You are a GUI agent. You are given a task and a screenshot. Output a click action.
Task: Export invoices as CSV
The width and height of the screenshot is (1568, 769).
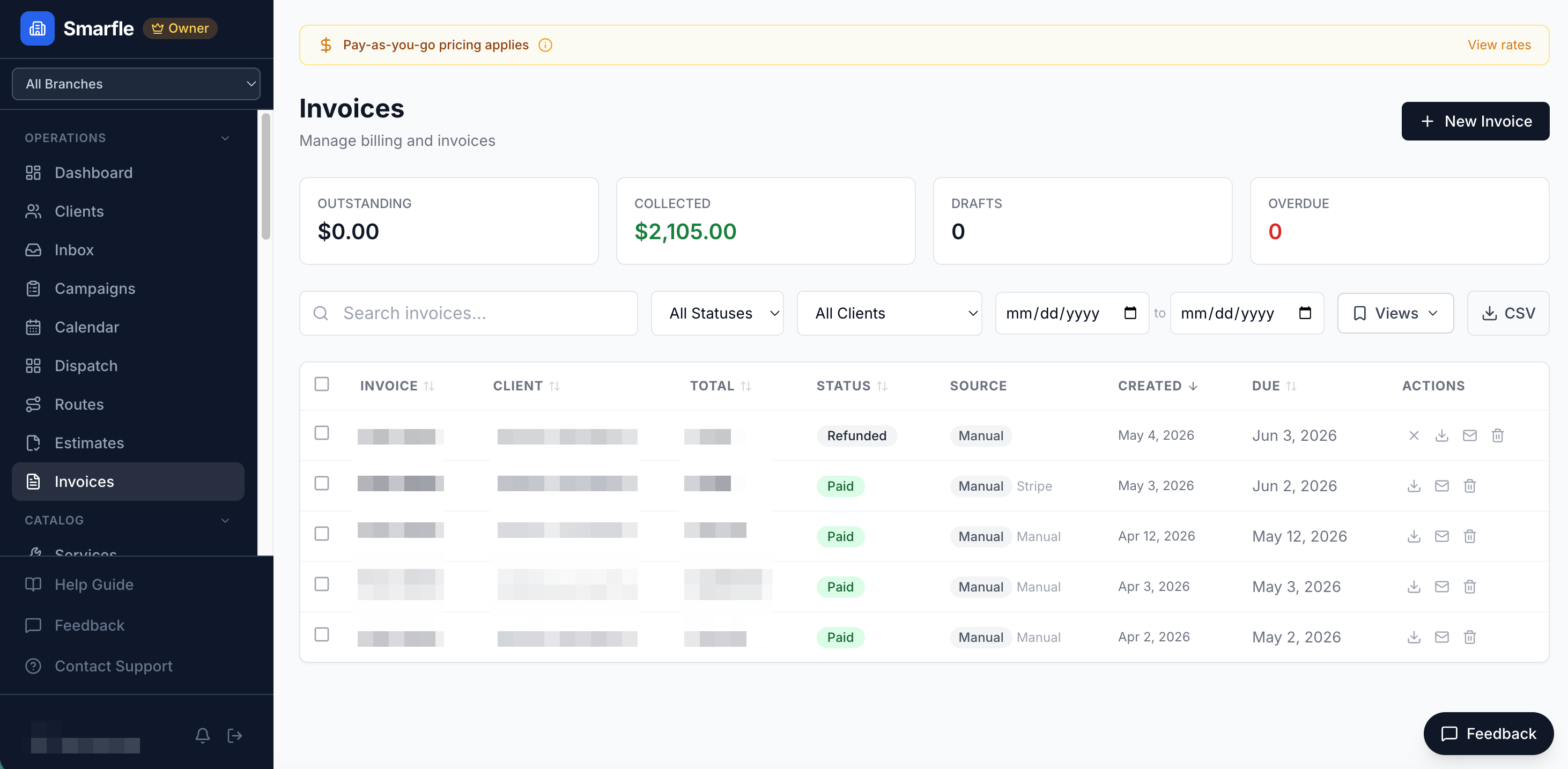pyautogui.click(x=1508, y=313)
